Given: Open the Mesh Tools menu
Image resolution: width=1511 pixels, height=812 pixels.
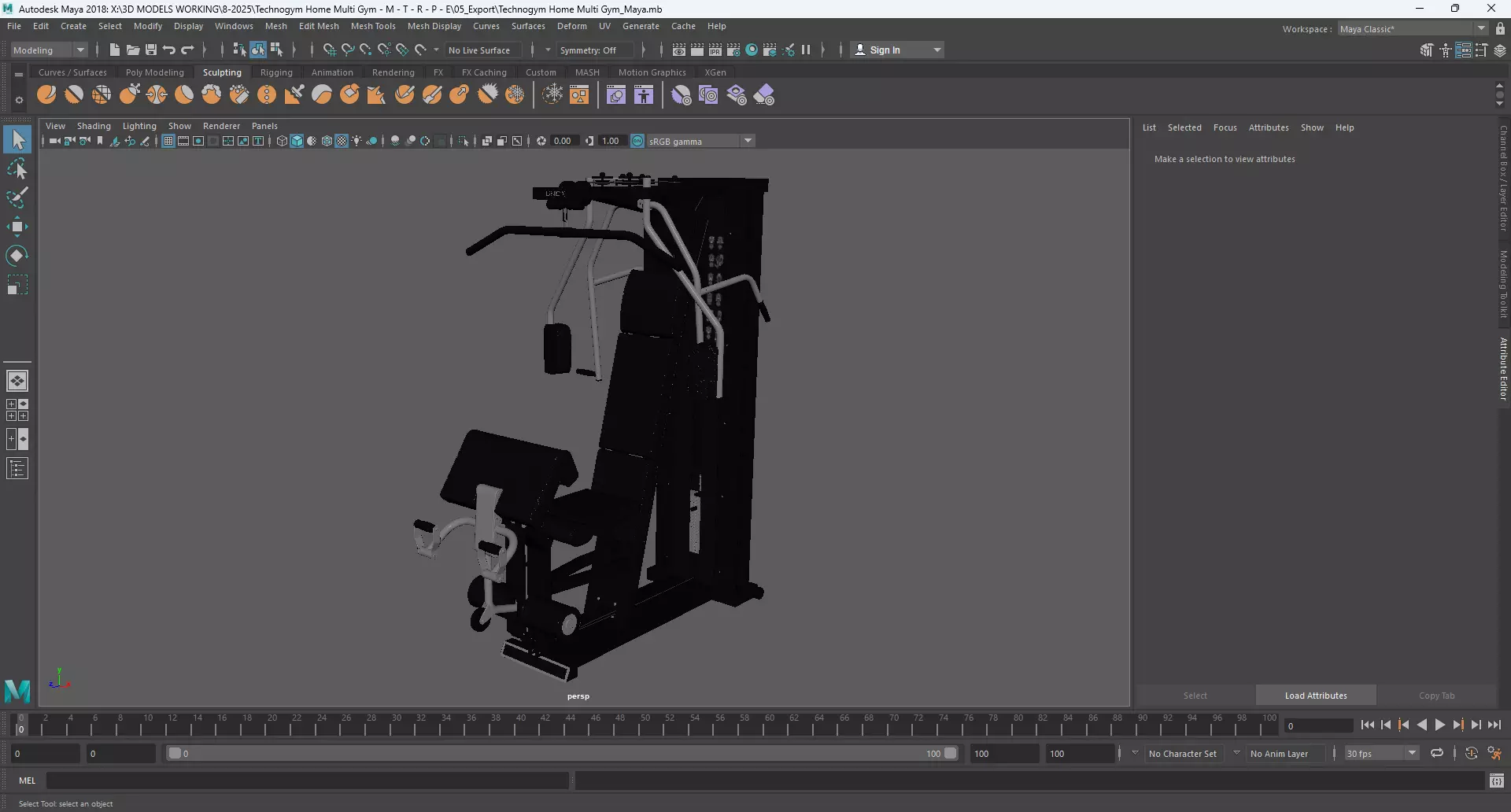Looking at the screenshot, I should point(373,26).
